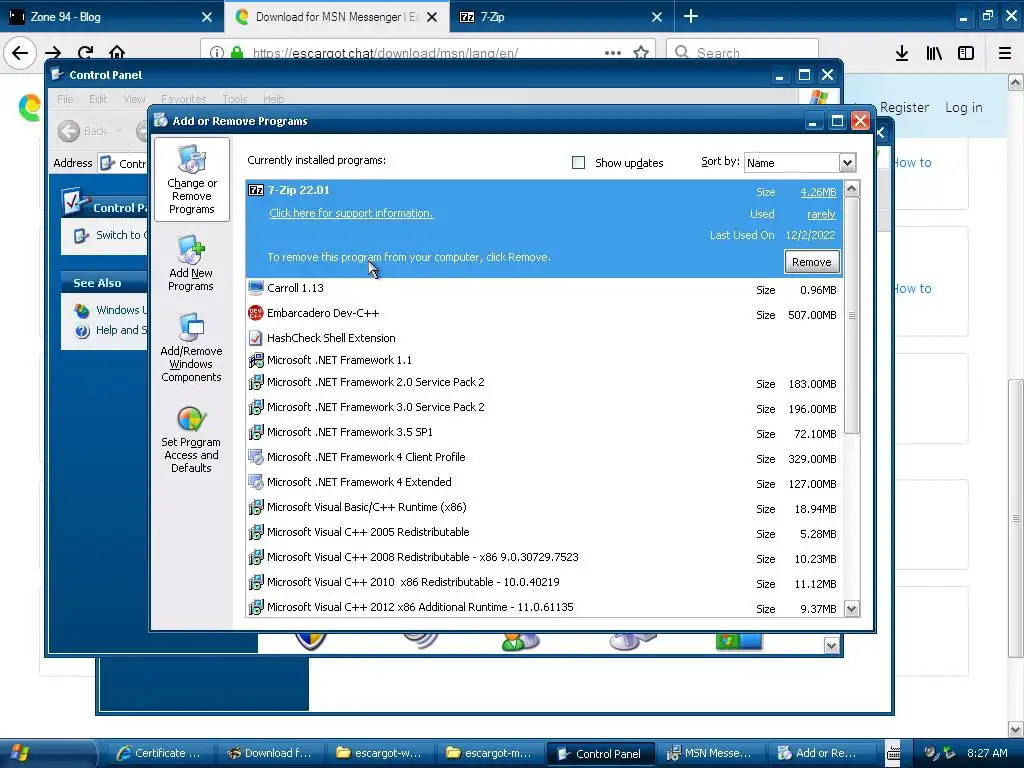Click the .NET Framework 4 Client Profile icon
1024x768 pixels.
(x=256, y=457)
